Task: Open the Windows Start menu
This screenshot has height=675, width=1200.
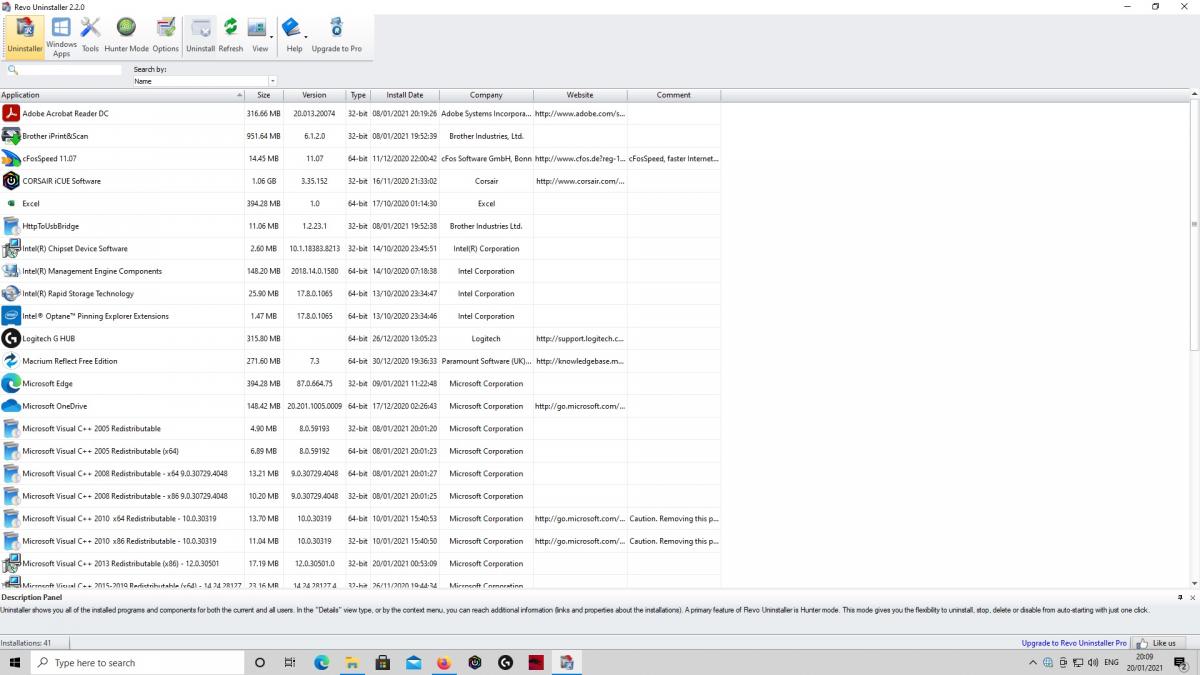Action: [x=15, y=662]
